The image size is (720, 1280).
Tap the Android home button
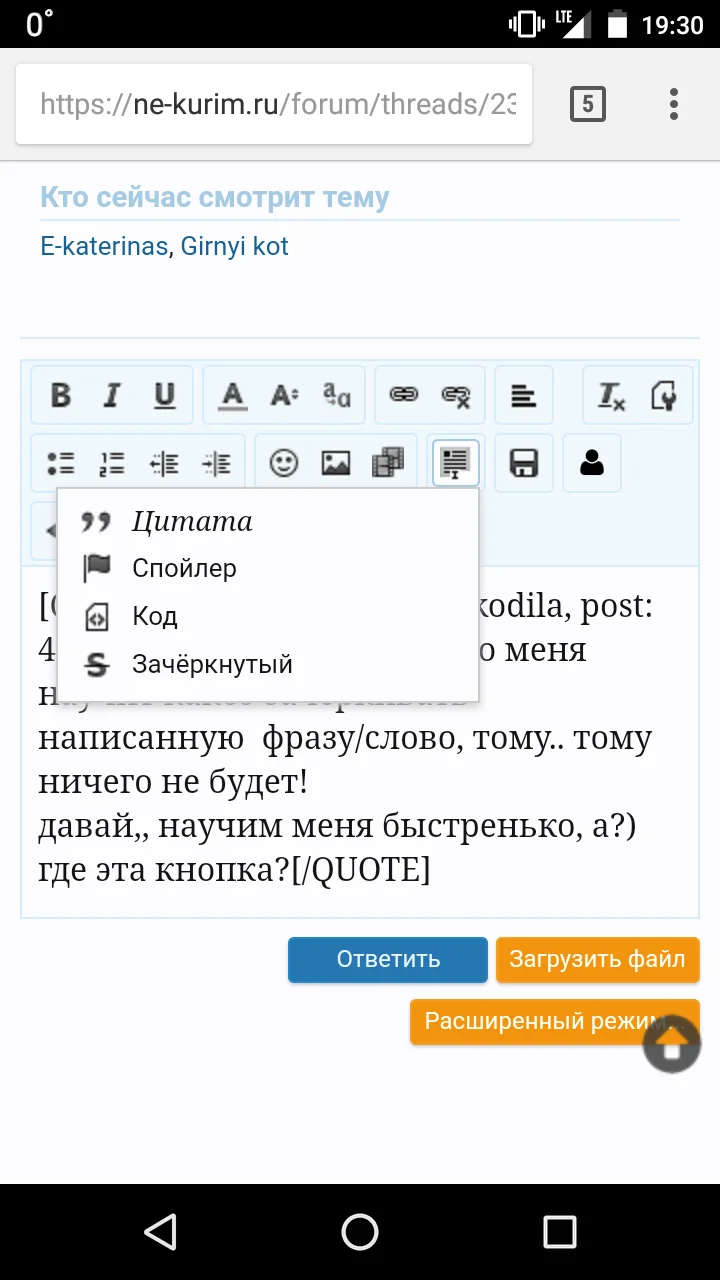point(360,1232)
